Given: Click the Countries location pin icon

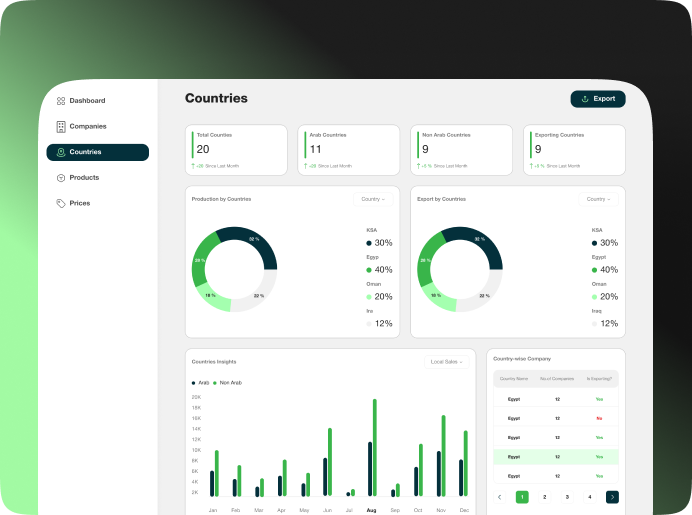Looking at the screenshot, I should coord(61,152).
